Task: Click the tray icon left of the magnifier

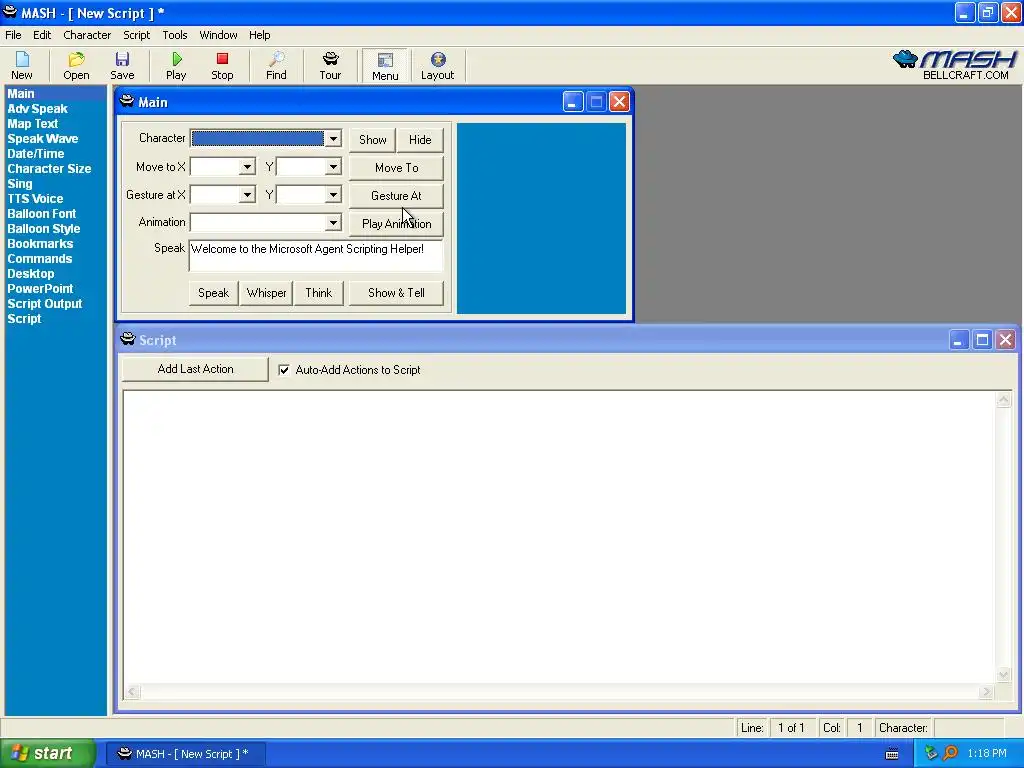Action: pos(931,753)
